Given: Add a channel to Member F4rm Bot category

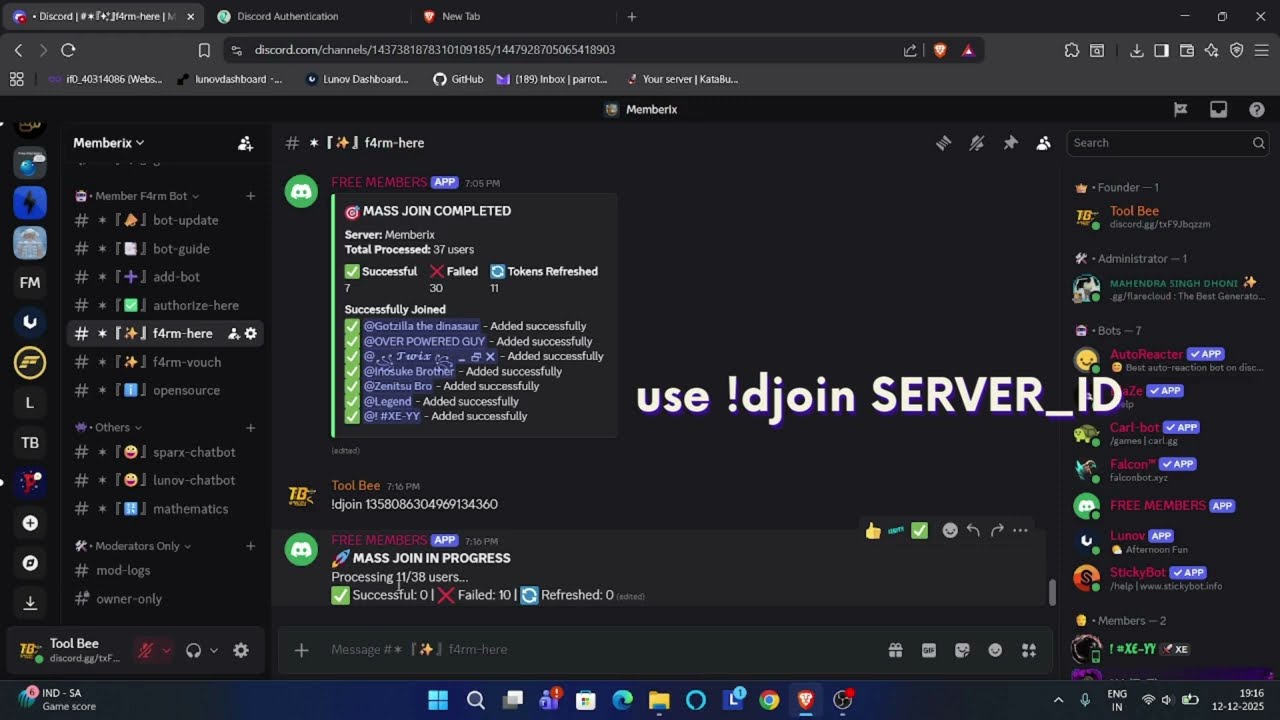Looking at the screenshot, I should coord(251,196).
